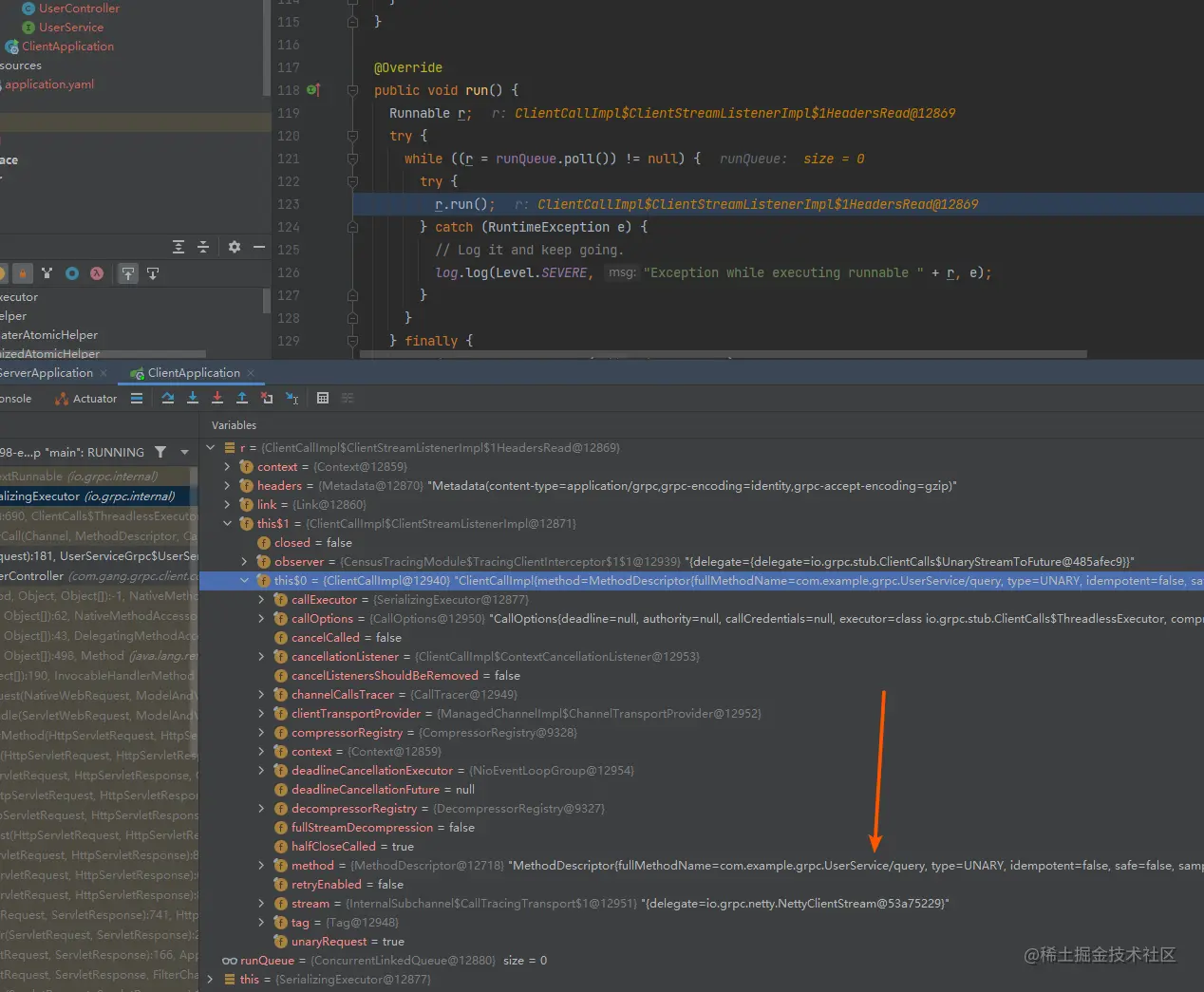The height and width of the screenshot is (992, 1204).
Task: Hide the structure panel with minus icon
Action: pyautogui.click(x=259, y=247)
